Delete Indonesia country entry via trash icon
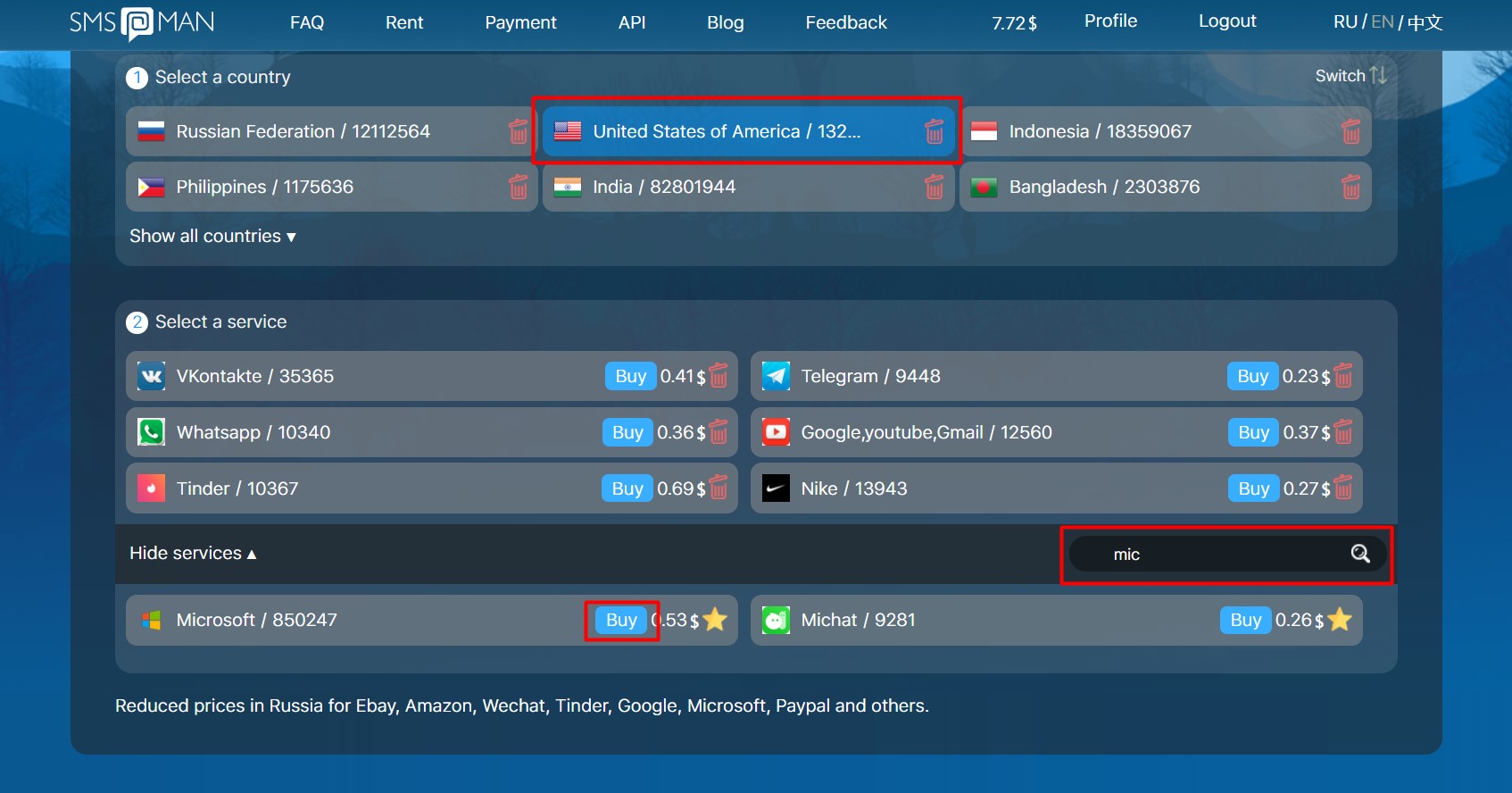Viewport: 1512px width, 793px height. [1350, 131]
